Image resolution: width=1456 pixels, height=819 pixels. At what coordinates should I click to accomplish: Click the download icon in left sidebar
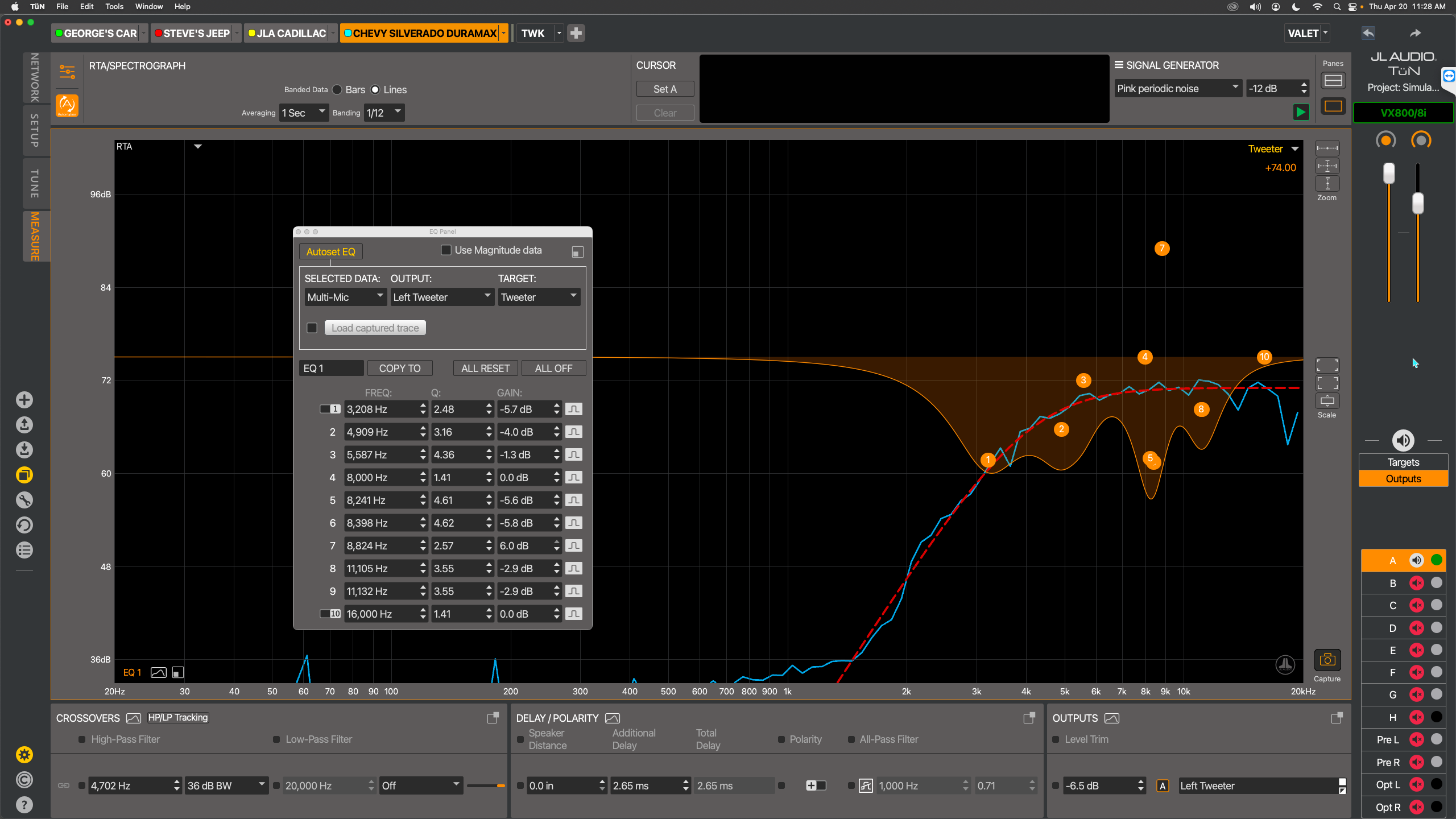pyautogui.click(x=24, y=450)
